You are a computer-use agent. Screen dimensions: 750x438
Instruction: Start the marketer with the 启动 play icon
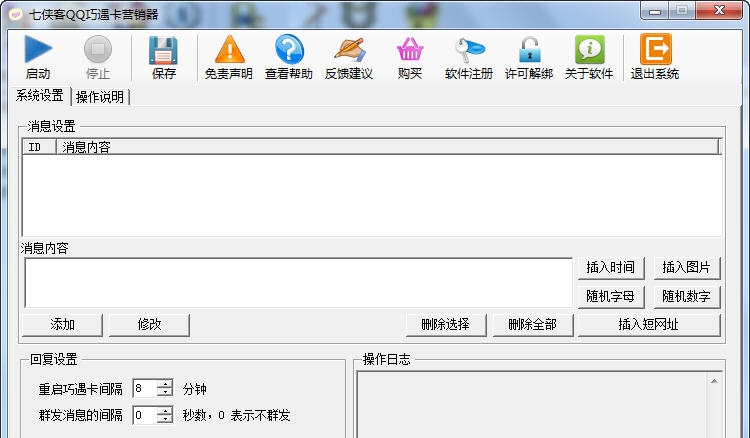tap(38, 49)
